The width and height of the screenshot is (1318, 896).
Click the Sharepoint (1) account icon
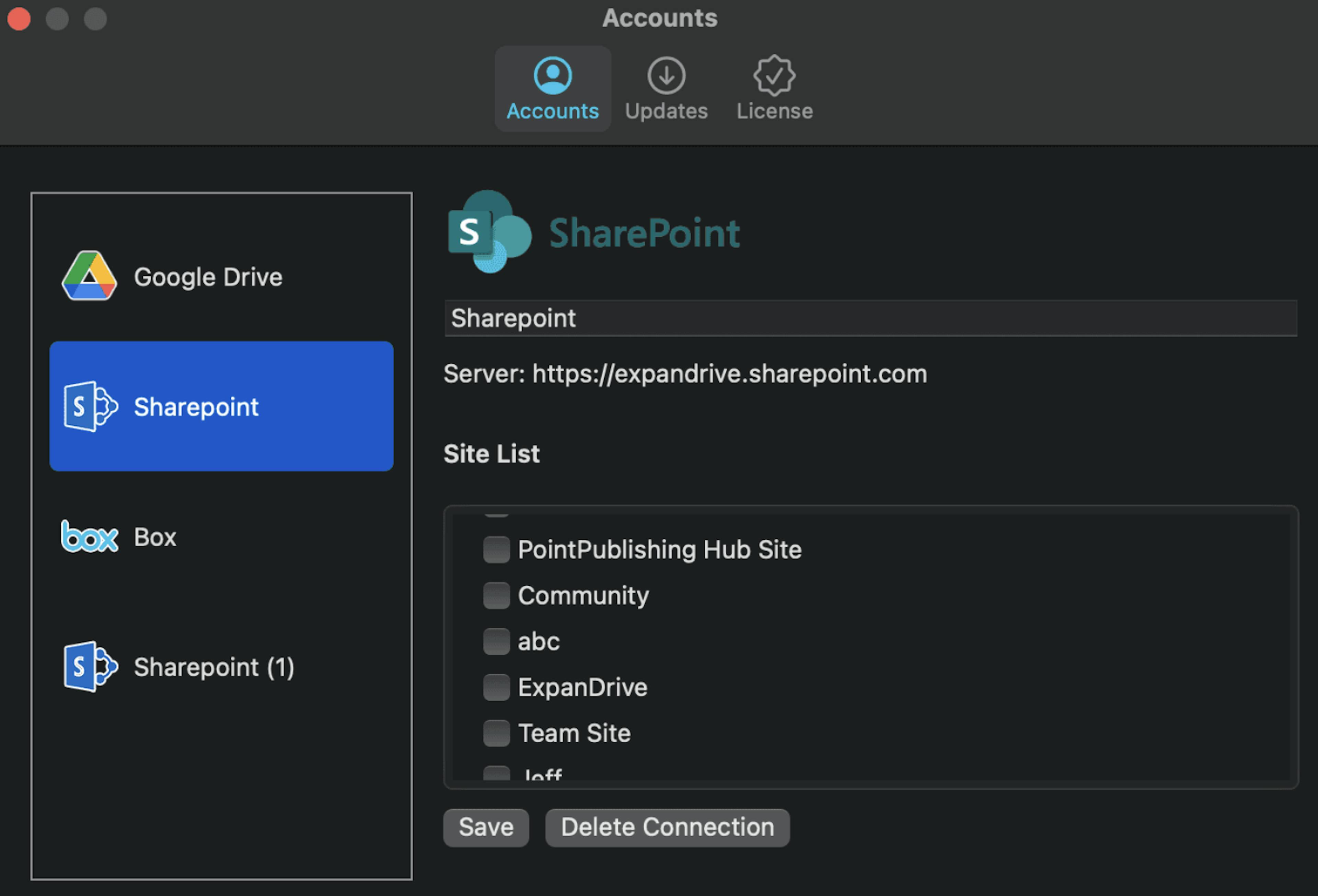point(90,666)
